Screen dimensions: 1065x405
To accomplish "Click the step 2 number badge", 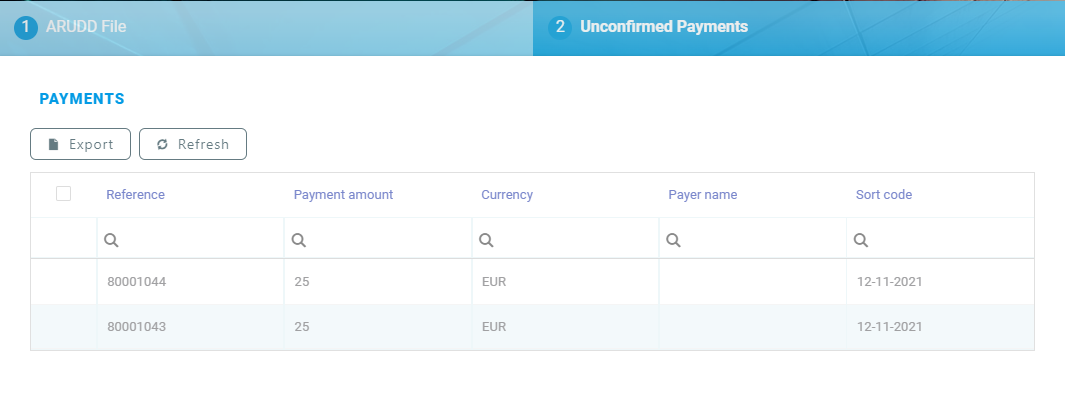I will click(x=560, y=28).
